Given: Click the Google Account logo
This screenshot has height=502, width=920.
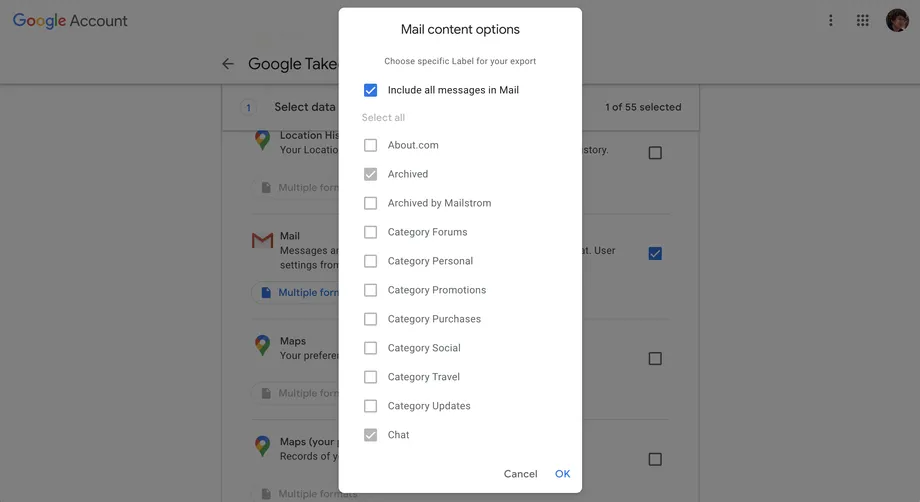Looking at the screenshot, I should 70,21.
